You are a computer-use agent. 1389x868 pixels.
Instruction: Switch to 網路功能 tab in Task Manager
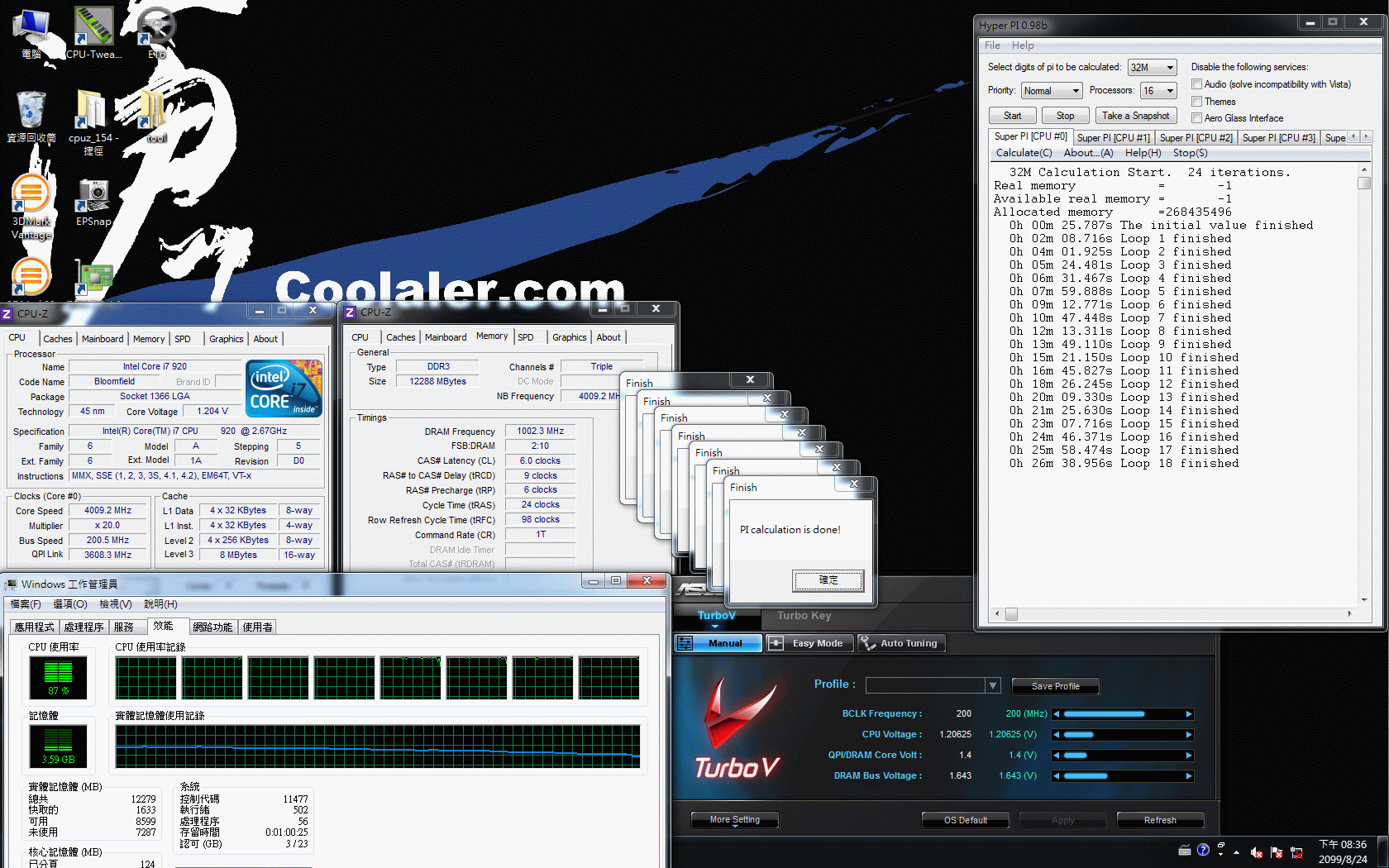212,627
